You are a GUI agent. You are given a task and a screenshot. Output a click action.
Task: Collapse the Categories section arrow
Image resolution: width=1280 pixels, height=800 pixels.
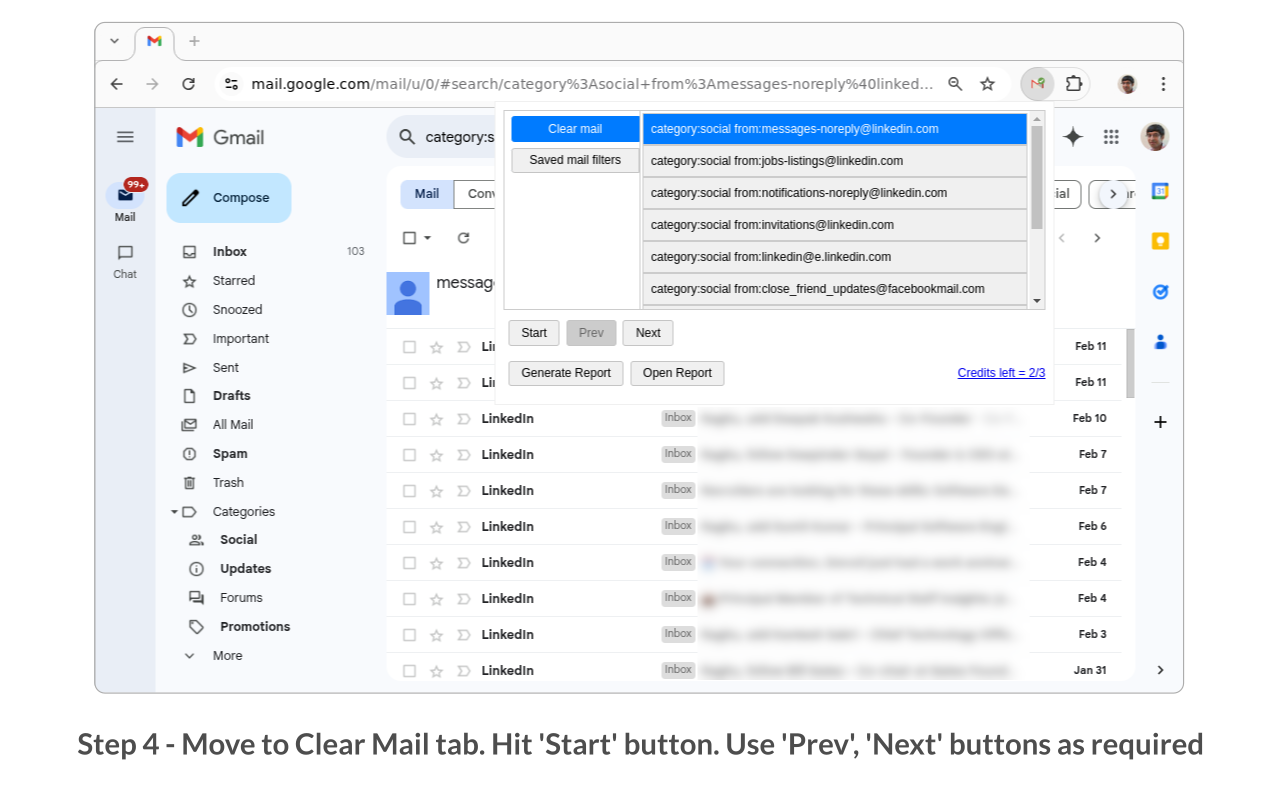point(174,512)
